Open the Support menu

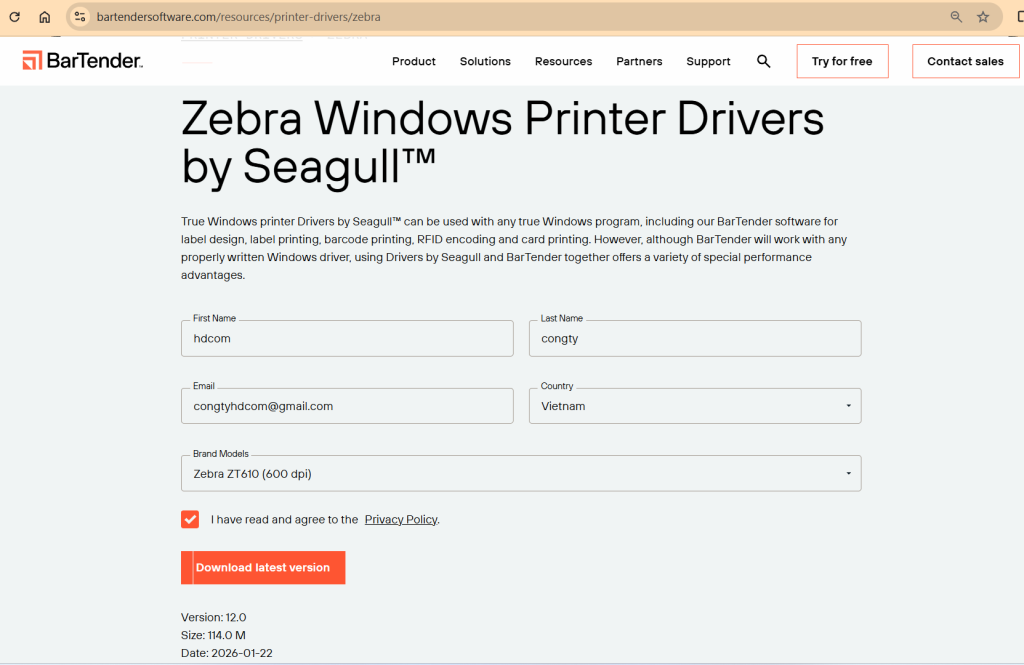point(709,61)
